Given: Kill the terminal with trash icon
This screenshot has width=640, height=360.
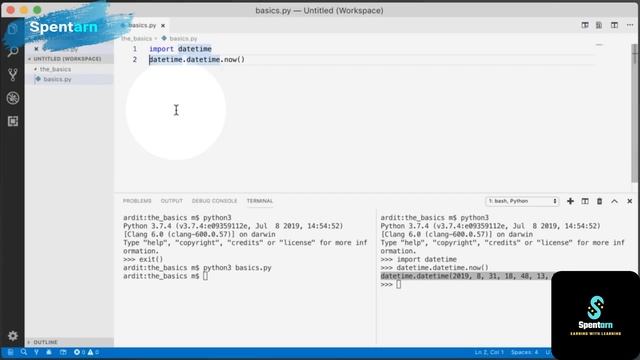Looking at the screenshot, I should coord(600,201).
